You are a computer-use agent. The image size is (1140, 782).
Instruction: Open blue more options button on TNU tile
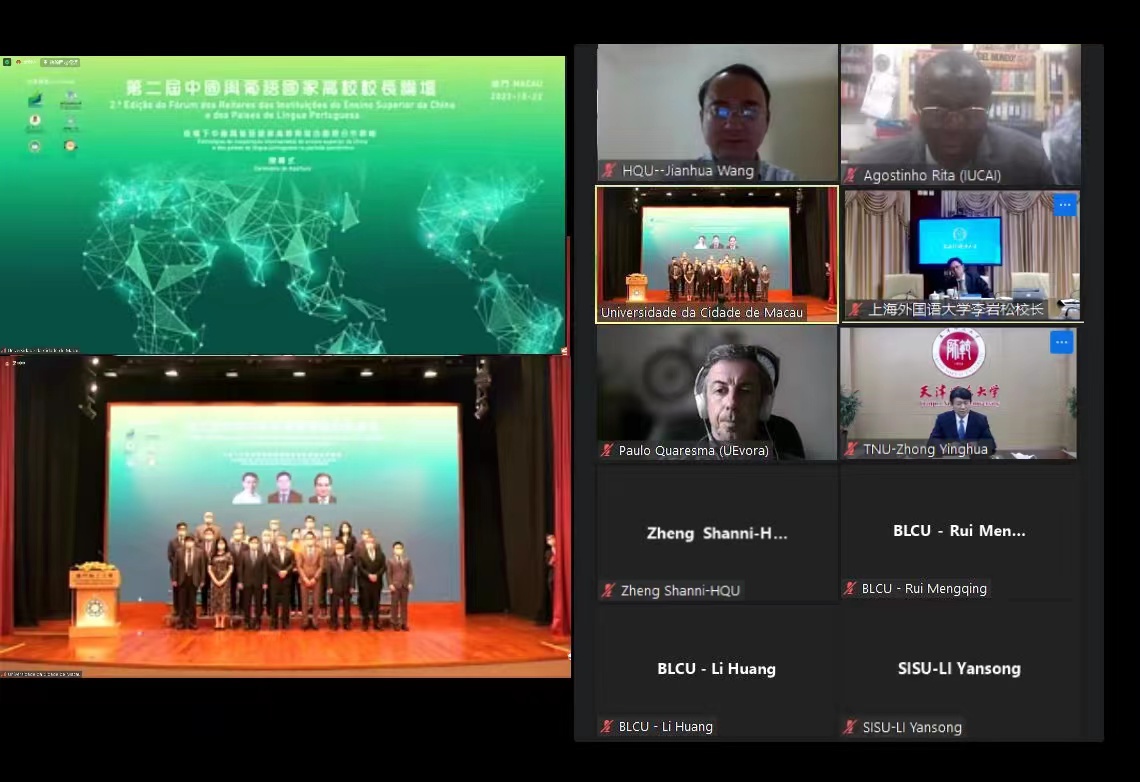(1061, 343)
